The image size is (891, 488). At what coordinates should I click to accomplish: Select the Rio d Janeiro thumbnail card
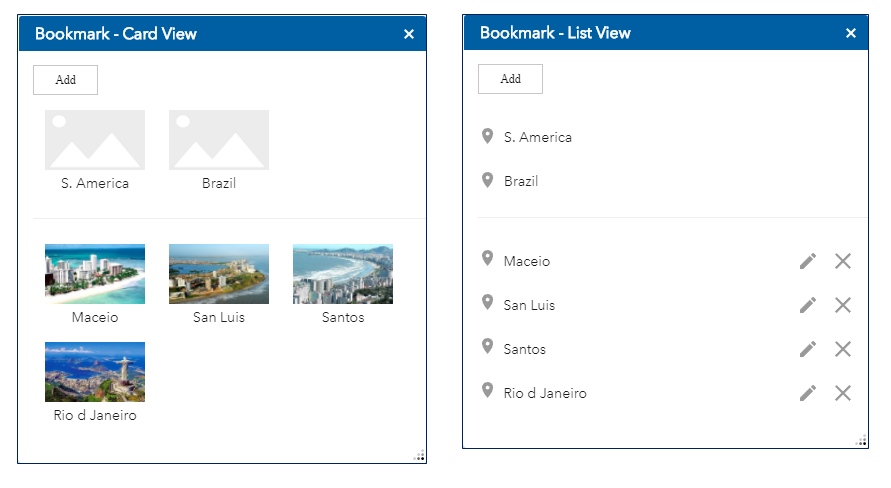95,372
